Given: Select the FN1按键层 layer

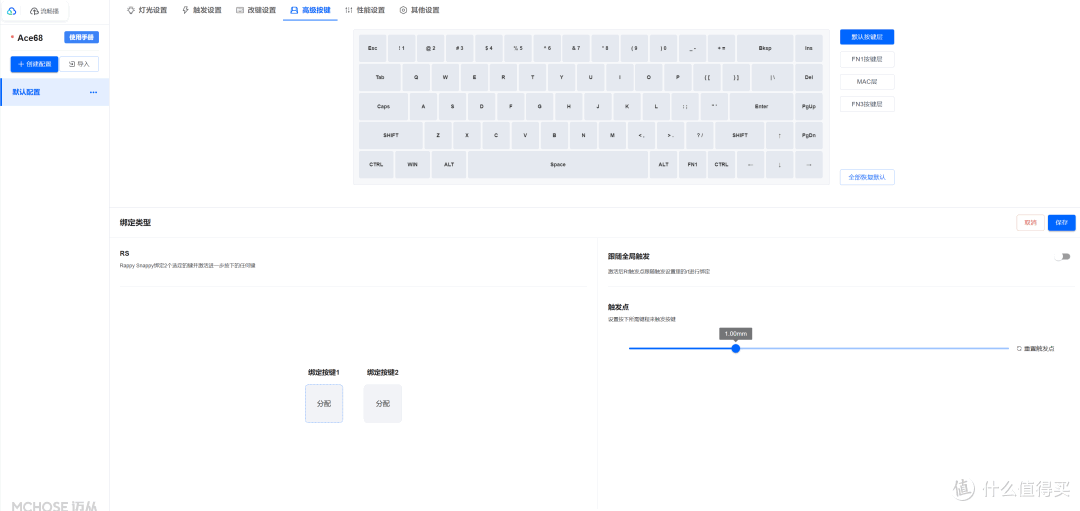Looking at the screenshot, I should [x=867, y=60].
